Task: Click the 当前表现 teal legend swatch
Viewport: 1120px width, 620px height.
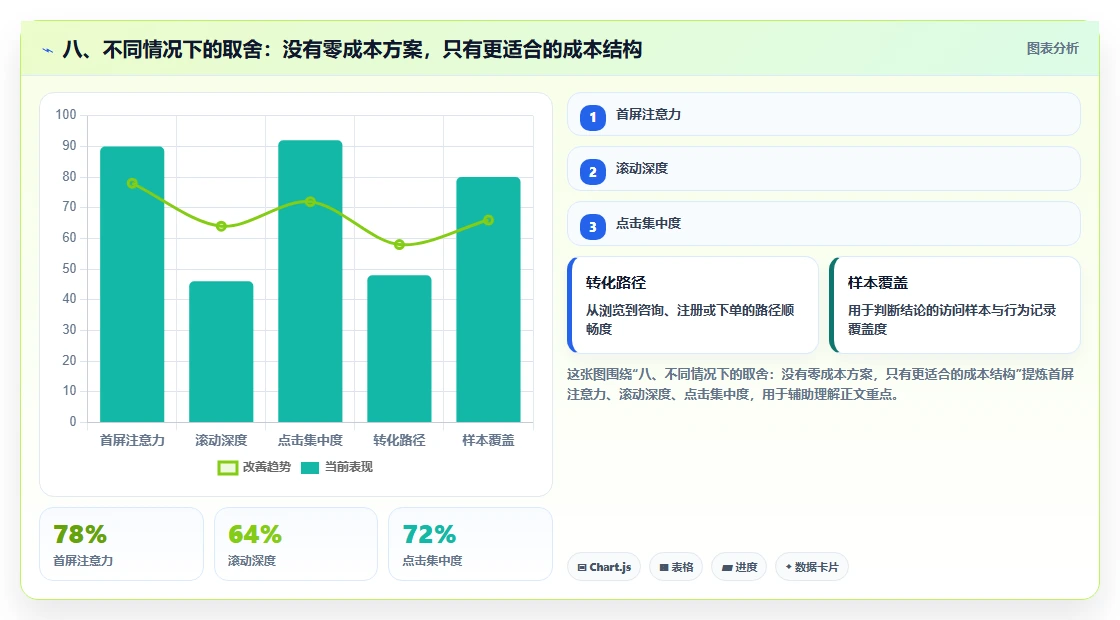Action: [310, 468]
